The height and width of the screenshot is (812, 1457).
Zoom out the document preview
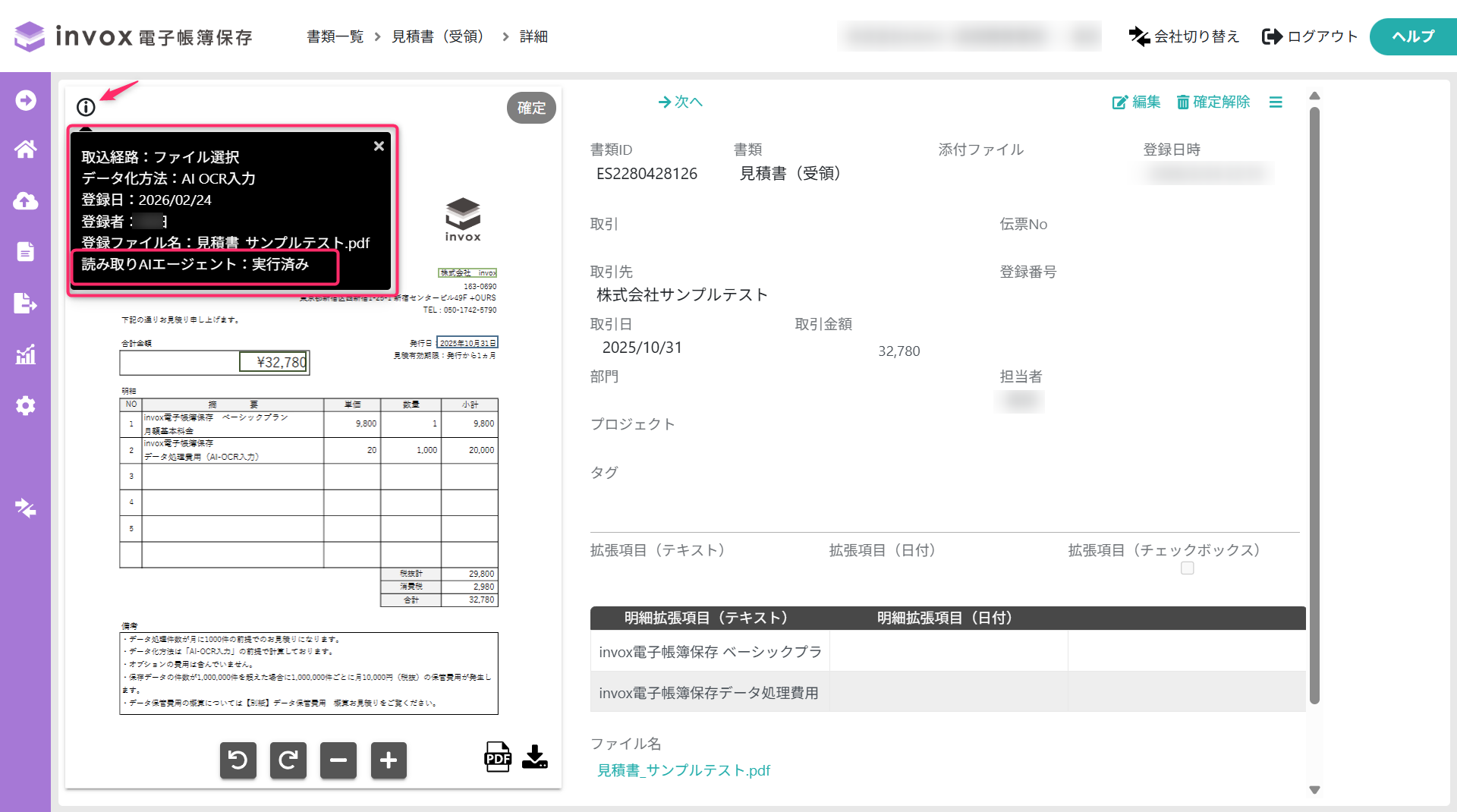(338, 760)
